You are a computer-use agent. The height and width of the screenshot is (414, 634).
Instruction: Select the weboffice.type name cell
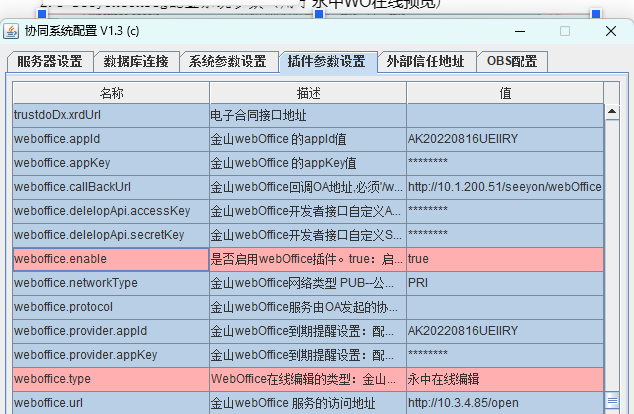[x=111, y=379]
